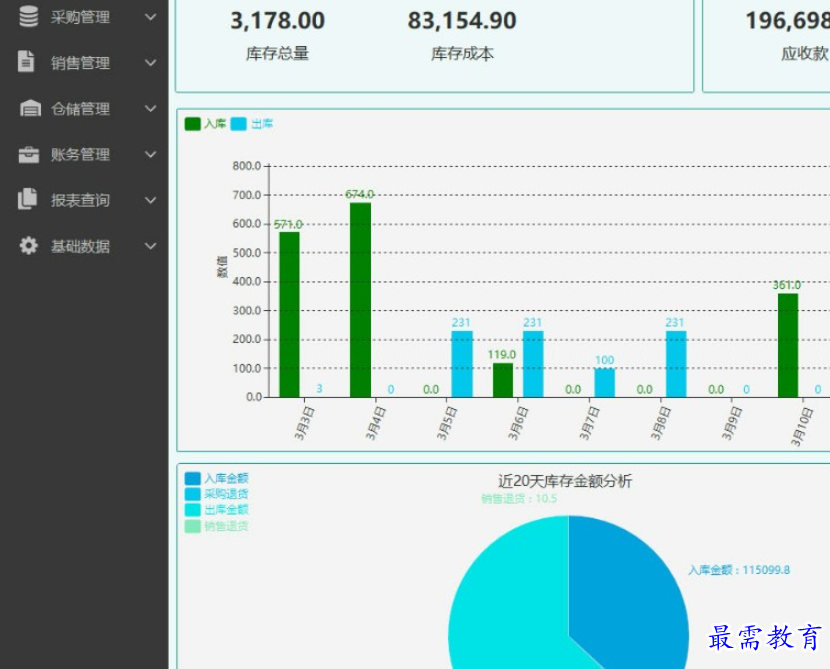830x669 pixels.
Task: Click the dark blue 入库金额 pie slice
Action: (630, 593)
